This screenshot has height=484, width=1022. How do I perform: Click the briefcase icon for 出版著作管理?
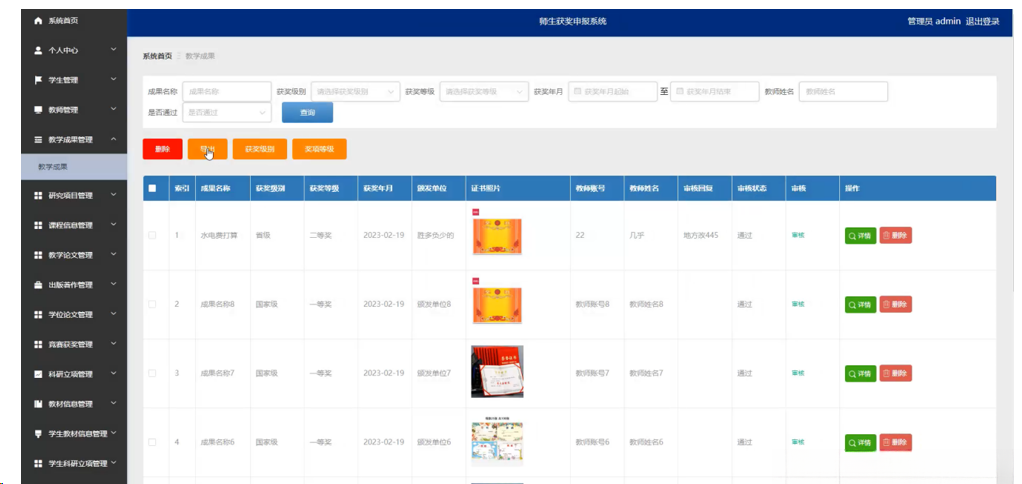38,285
